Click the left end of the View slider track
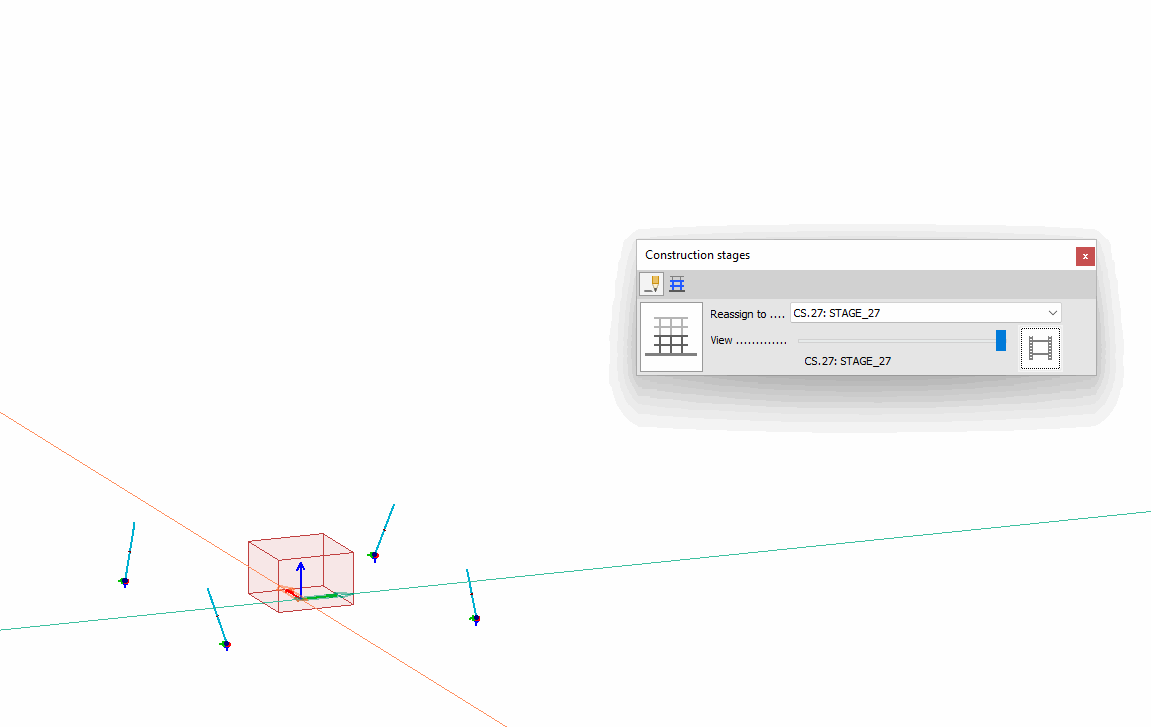This screenshot has width=1151, height=727. [802, 341]
